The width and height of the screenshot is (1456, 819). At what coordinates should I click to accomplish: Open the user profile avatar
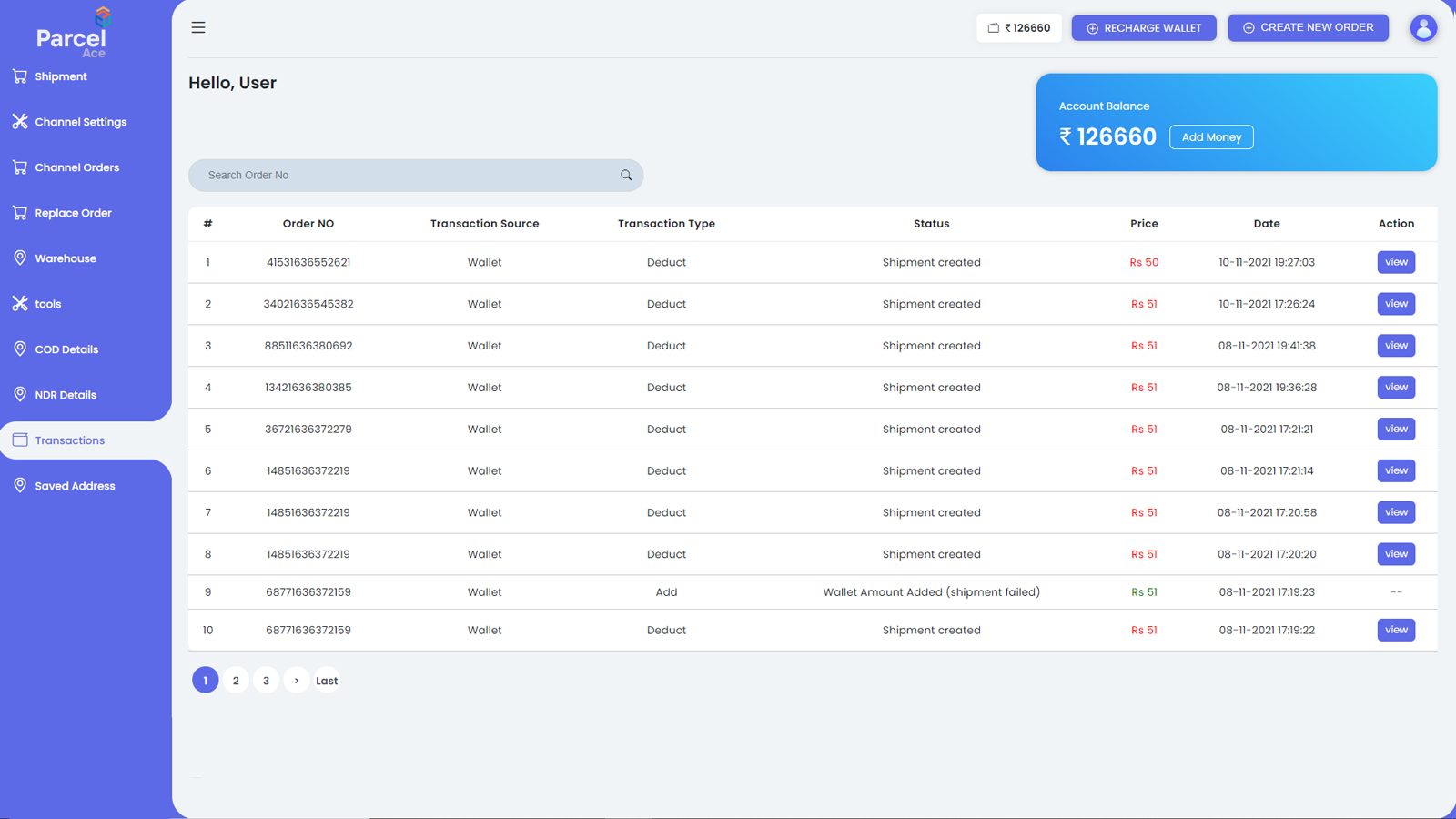click(x=1423, y=28)
